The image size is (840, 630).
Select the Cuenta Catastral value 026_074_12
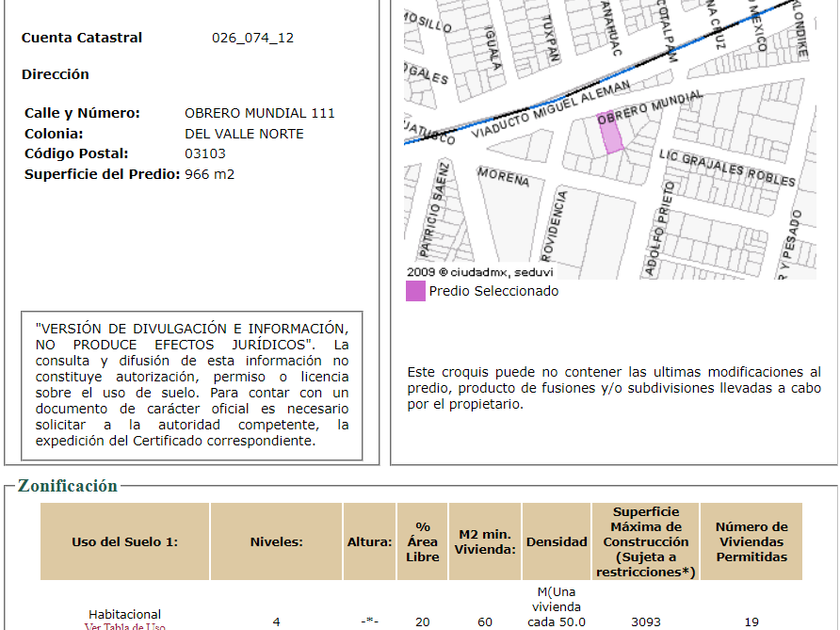252,38
